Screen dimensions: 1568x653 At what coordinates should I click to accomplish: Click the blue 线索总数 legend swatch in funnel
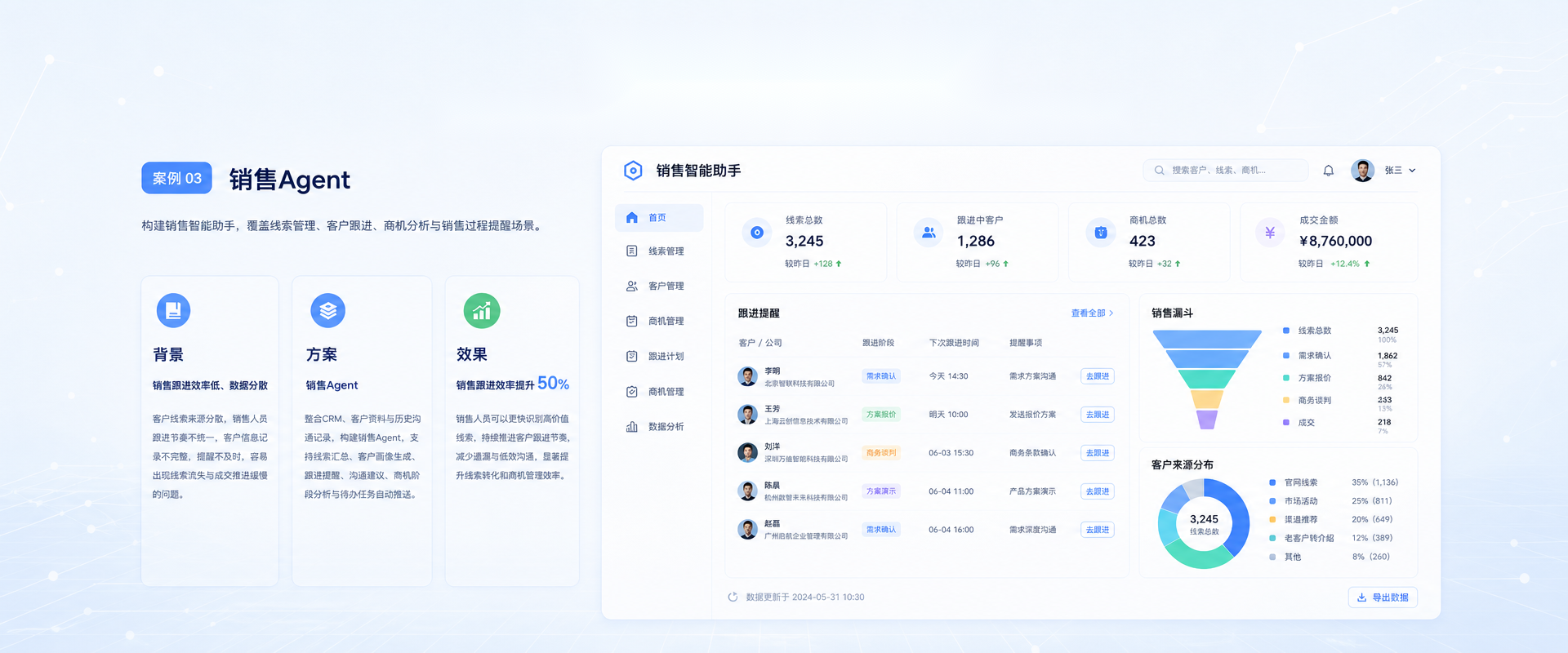click(x=1286, y=331)
